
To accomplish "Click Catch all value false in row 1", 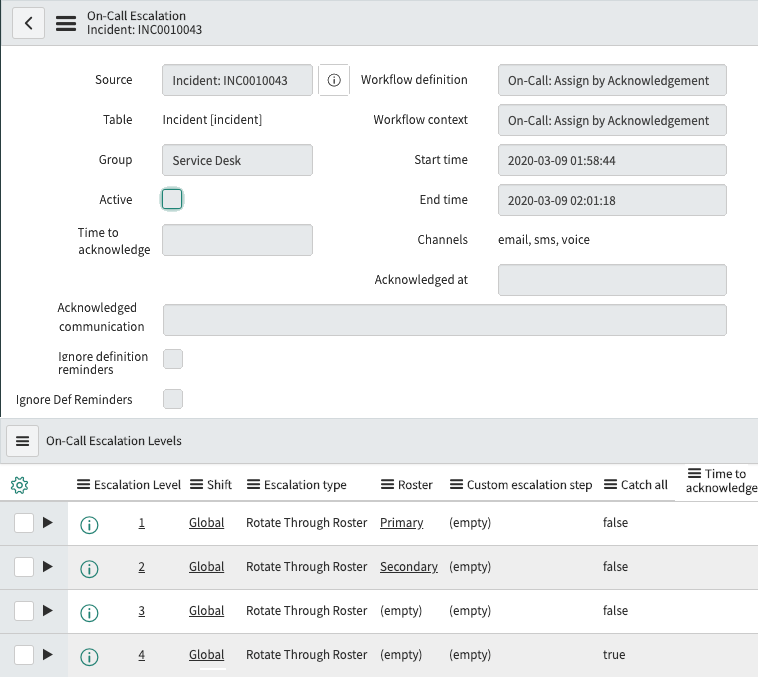I will pos(615,523).
